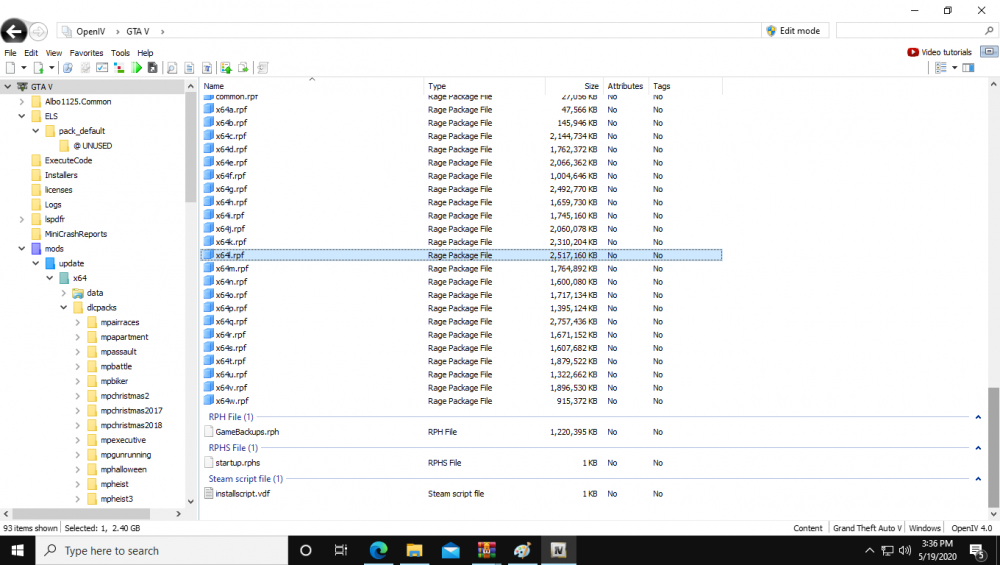Open WinRAR from the taskbar
Viewport: 1000px width, 565px height.
coord(486,551)
